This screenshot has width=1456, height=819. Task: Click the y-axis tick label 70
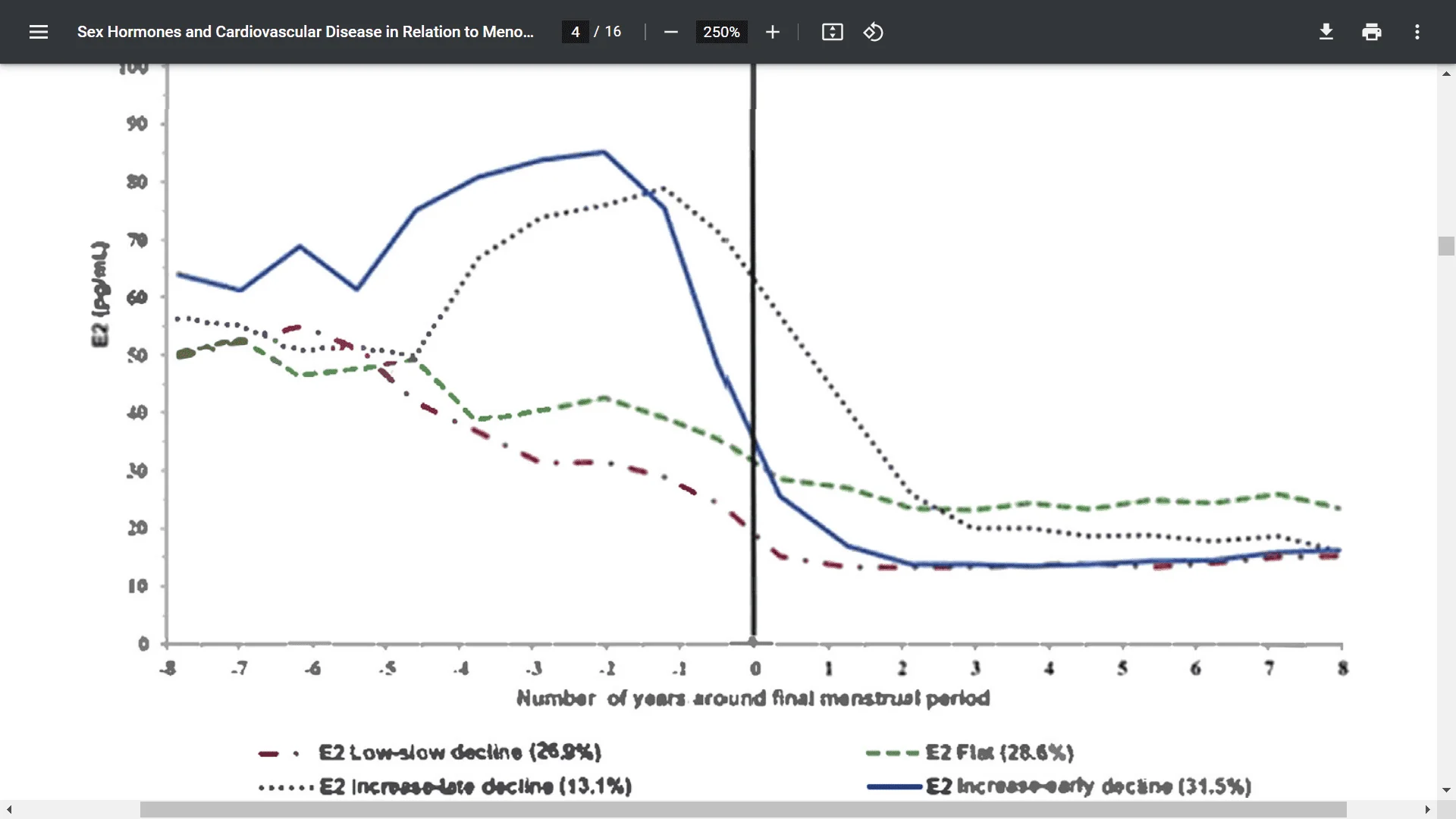click(x=137, y=240)
